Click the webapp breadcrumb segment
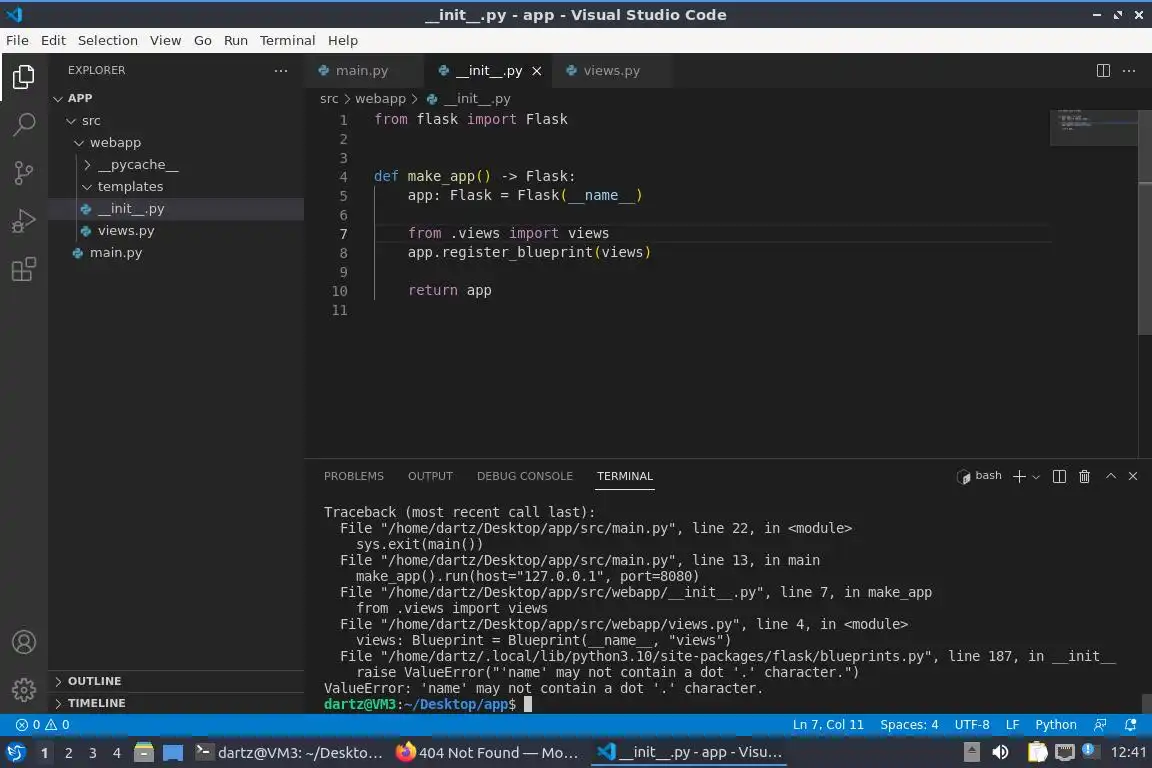This screenshot has height=768, width=1152. tap(380, 98)
